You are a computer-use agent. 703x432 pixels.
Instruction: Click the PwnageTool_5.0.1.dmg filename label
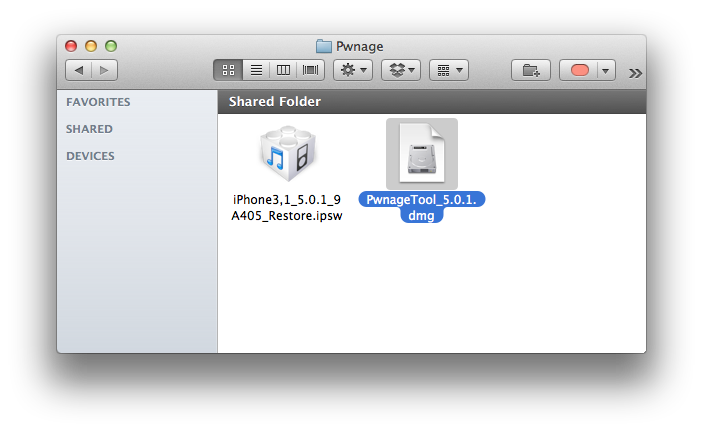[x=421, y=207]
